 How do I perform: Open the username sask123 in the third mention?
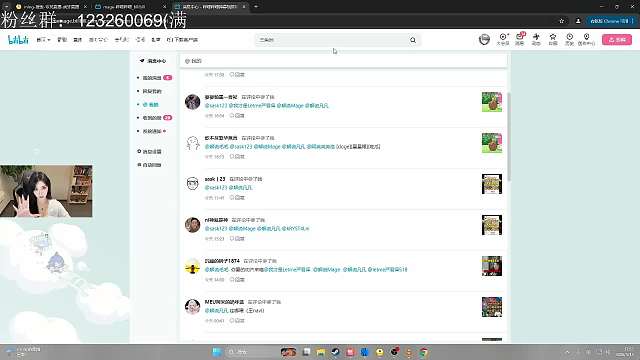(215, 179)
